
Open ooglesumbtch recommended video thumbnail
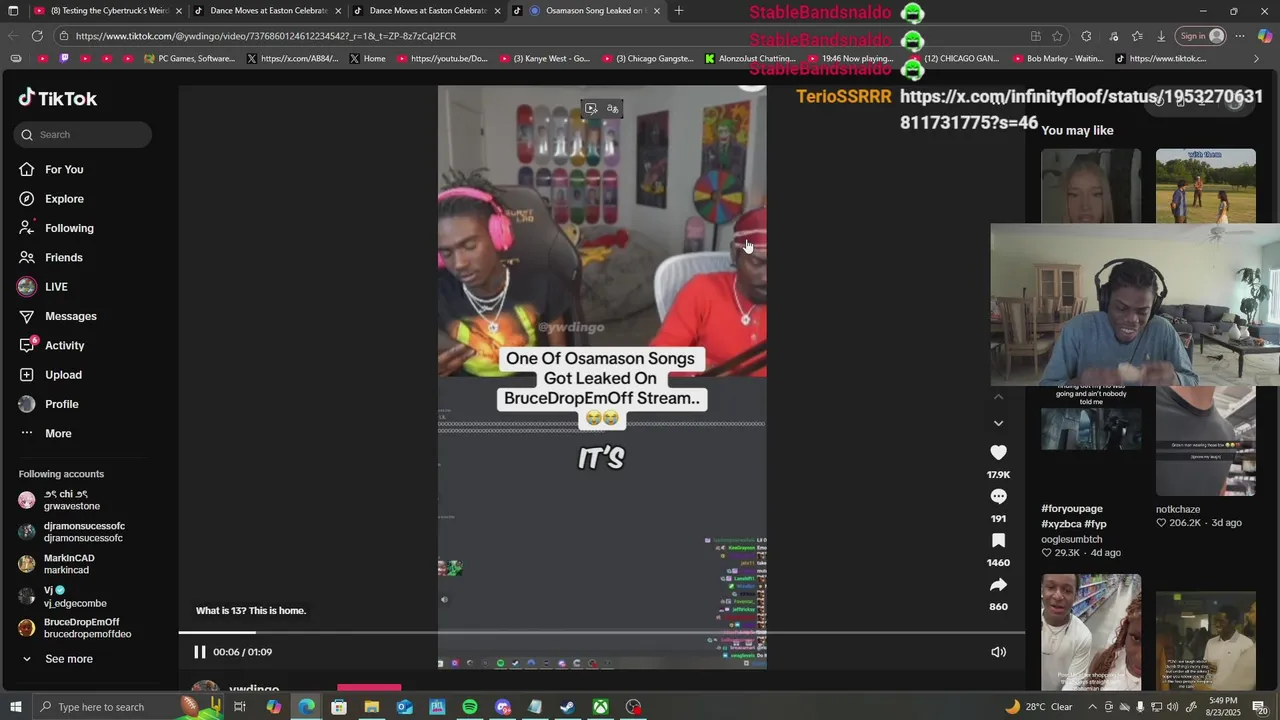(x=1091, y=418)
